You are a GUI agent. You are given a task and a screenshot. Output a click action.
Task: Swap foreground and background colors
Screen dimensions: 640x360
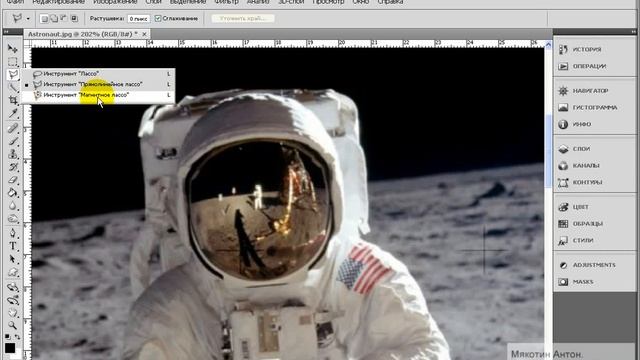point(17,337)
